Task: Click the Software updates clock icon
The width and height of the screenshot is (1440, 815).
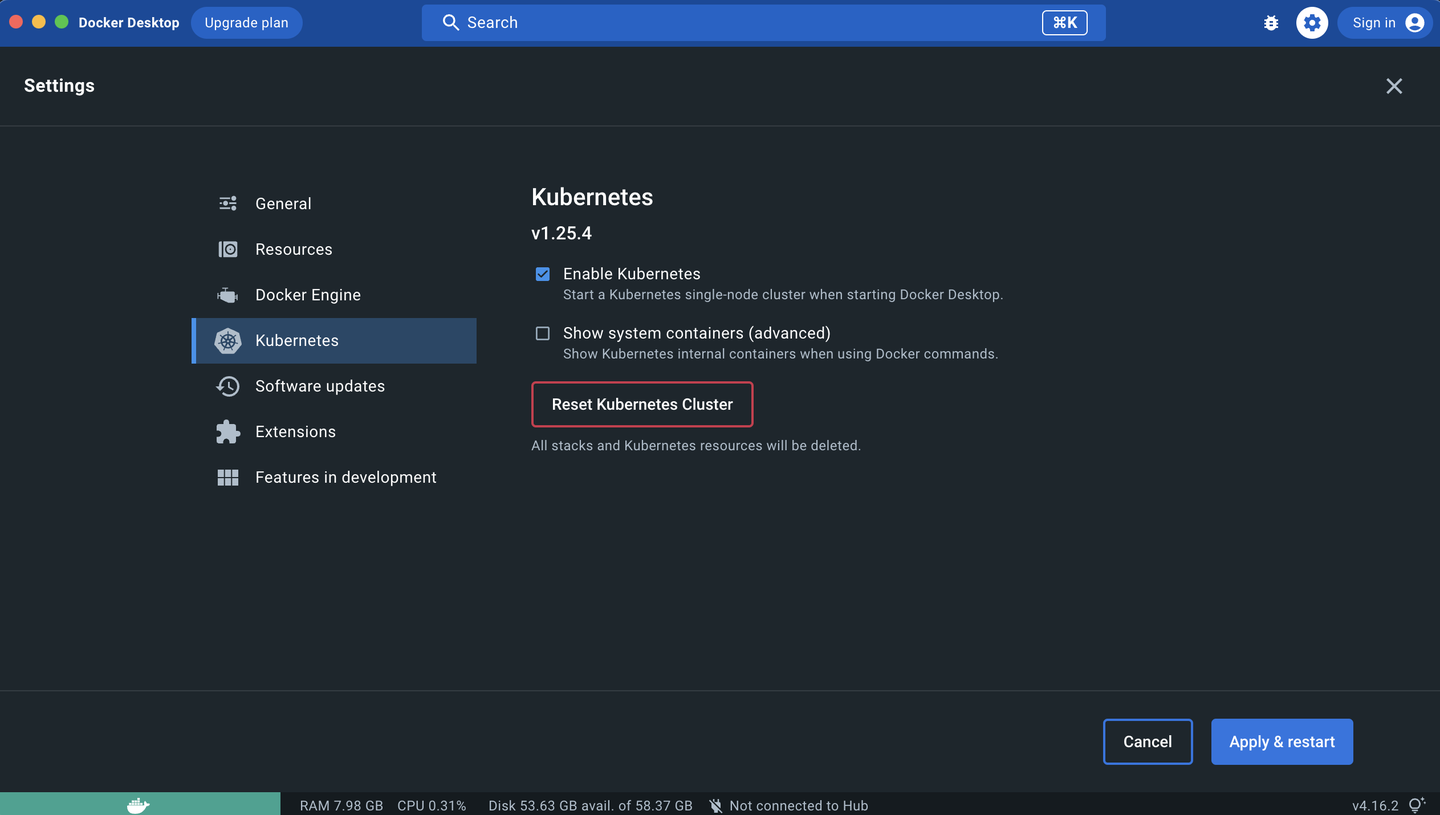Action: click(x=228, y=386)
